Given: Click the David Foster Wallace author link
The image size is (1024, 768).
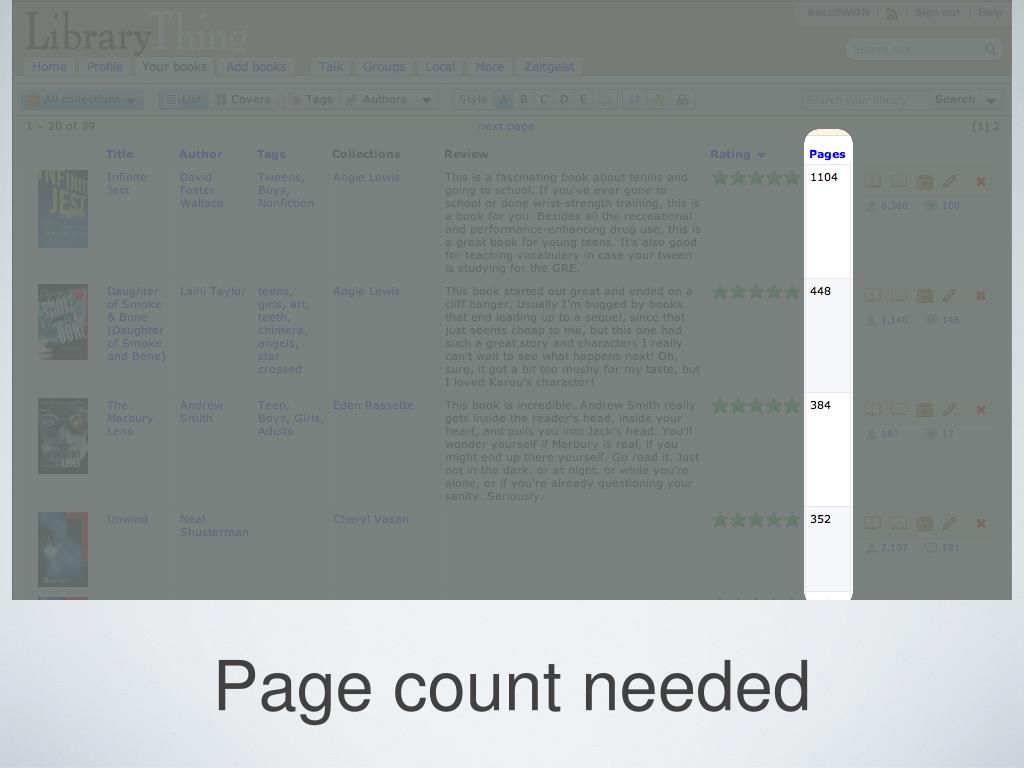Looking at the screenshot, I should 201,190.
